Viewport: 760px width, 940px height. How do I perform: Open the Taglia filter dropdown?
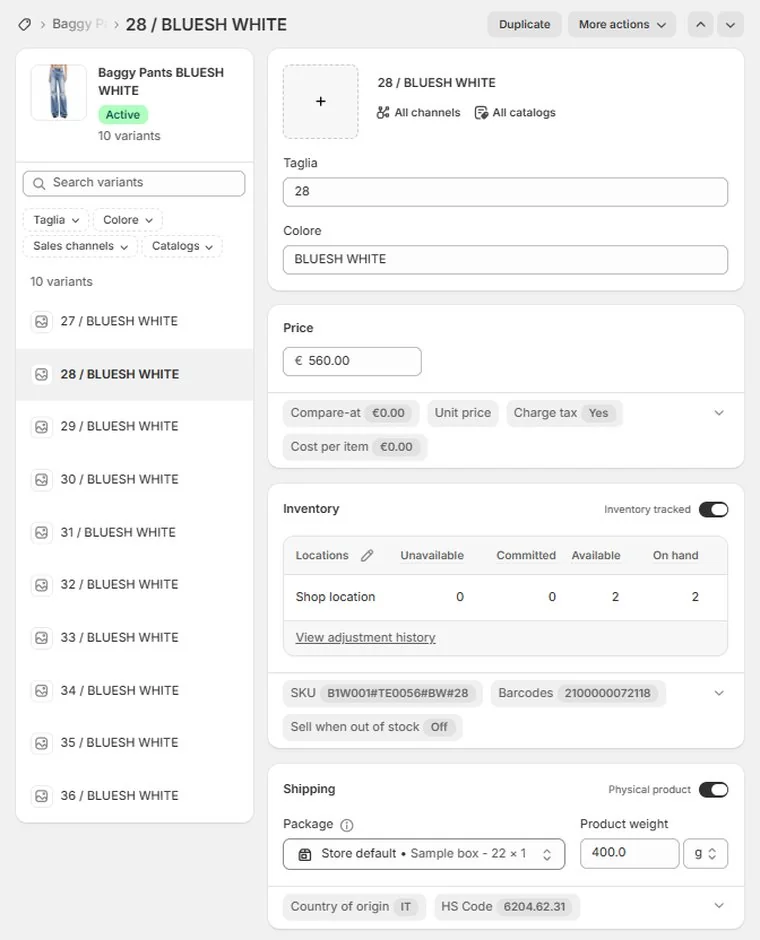(x=56, y=220)
